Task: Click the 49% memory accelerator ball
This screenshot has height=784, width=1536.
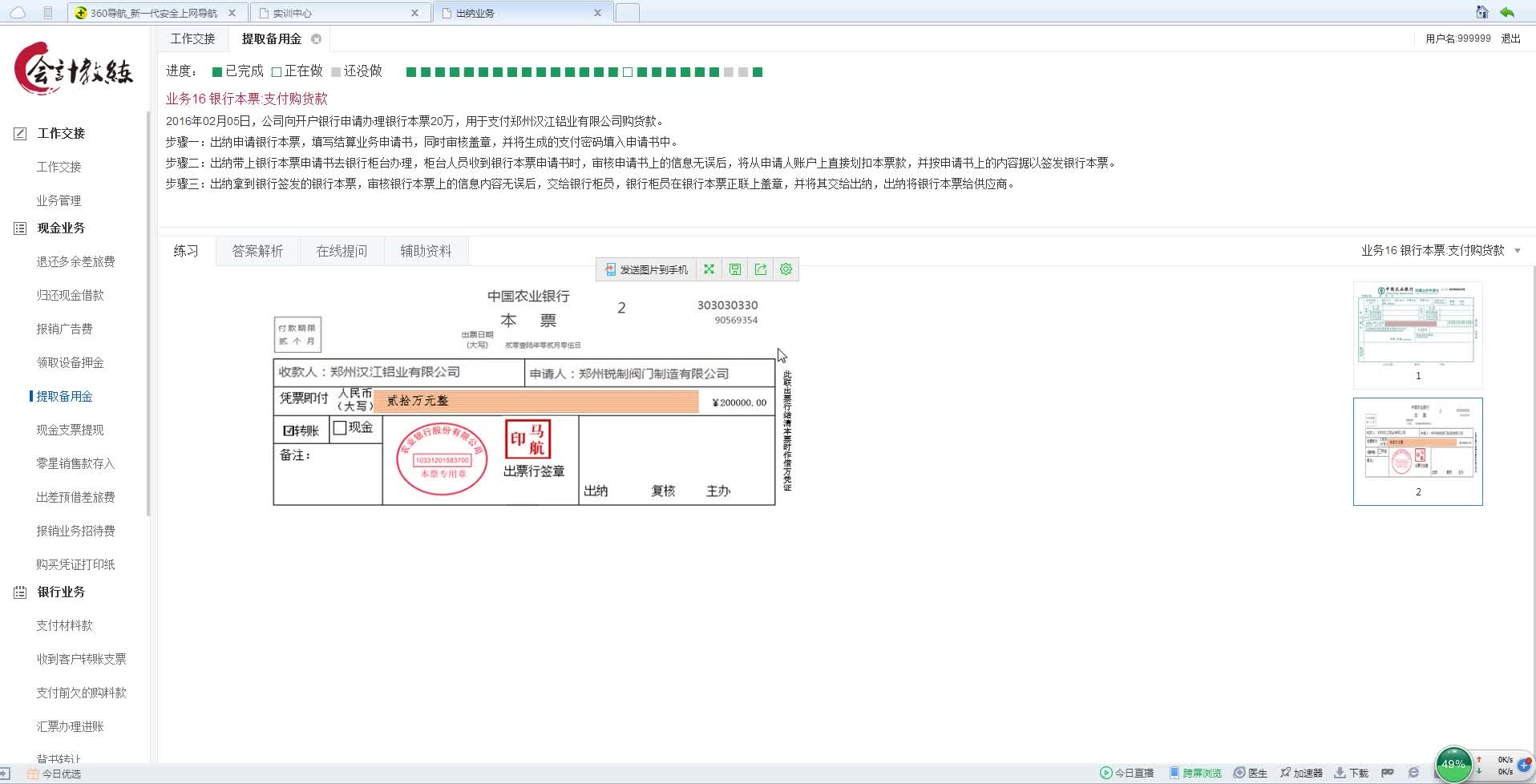Action: pyautogui.click(x=1453, y=764)
